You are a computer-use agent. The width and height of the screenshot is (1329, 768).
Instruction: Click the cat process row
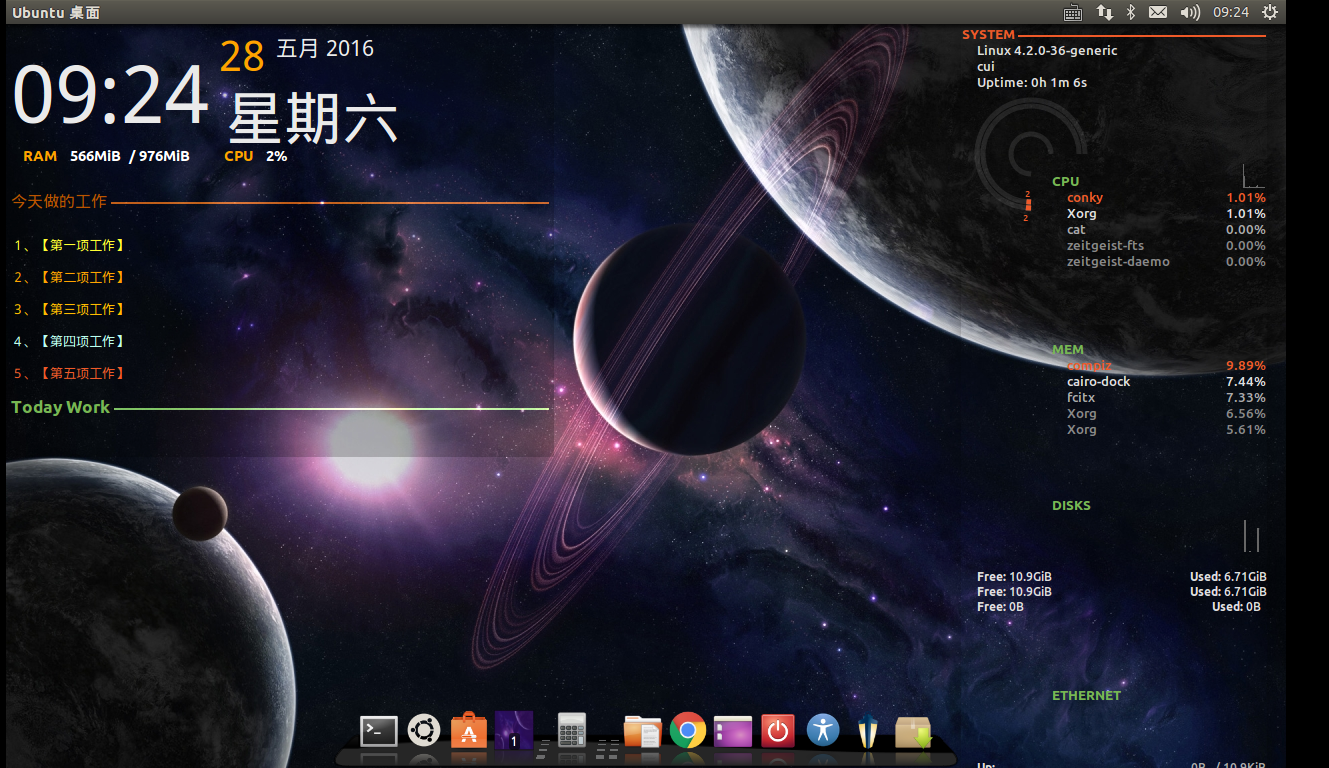(x=1166, y=230)
